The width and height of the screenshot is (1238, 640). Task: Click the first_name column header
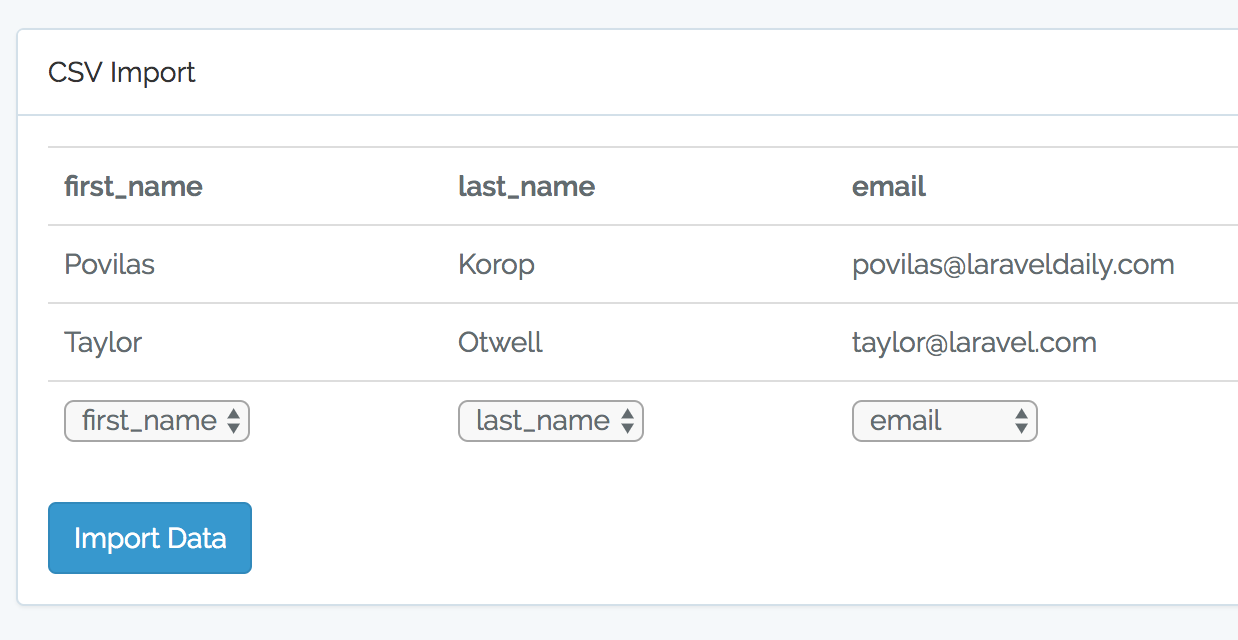pyautogui.click(x=133, y=187)
